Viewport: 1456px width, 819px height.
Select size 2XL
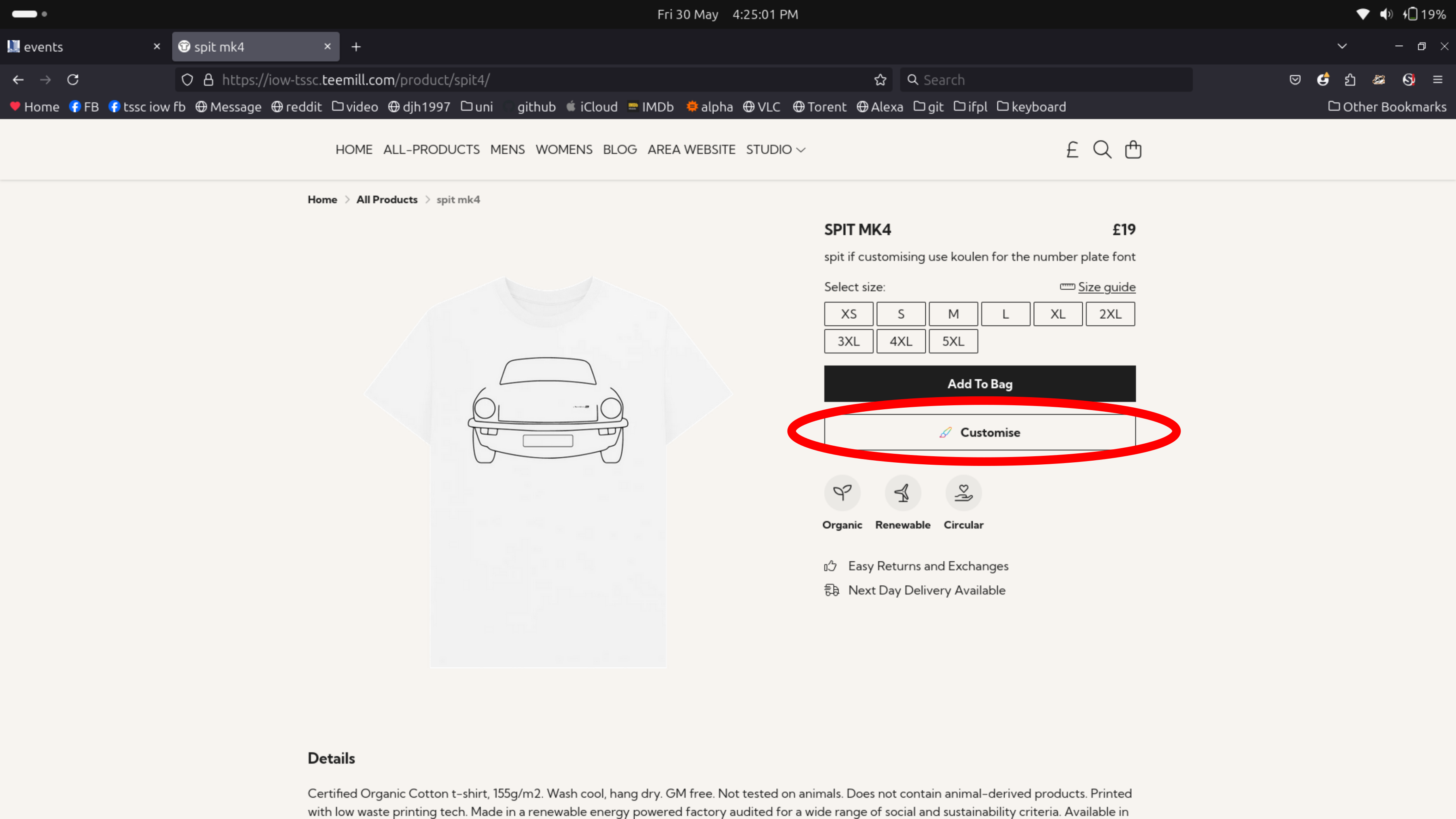[x=1110, y=314]
